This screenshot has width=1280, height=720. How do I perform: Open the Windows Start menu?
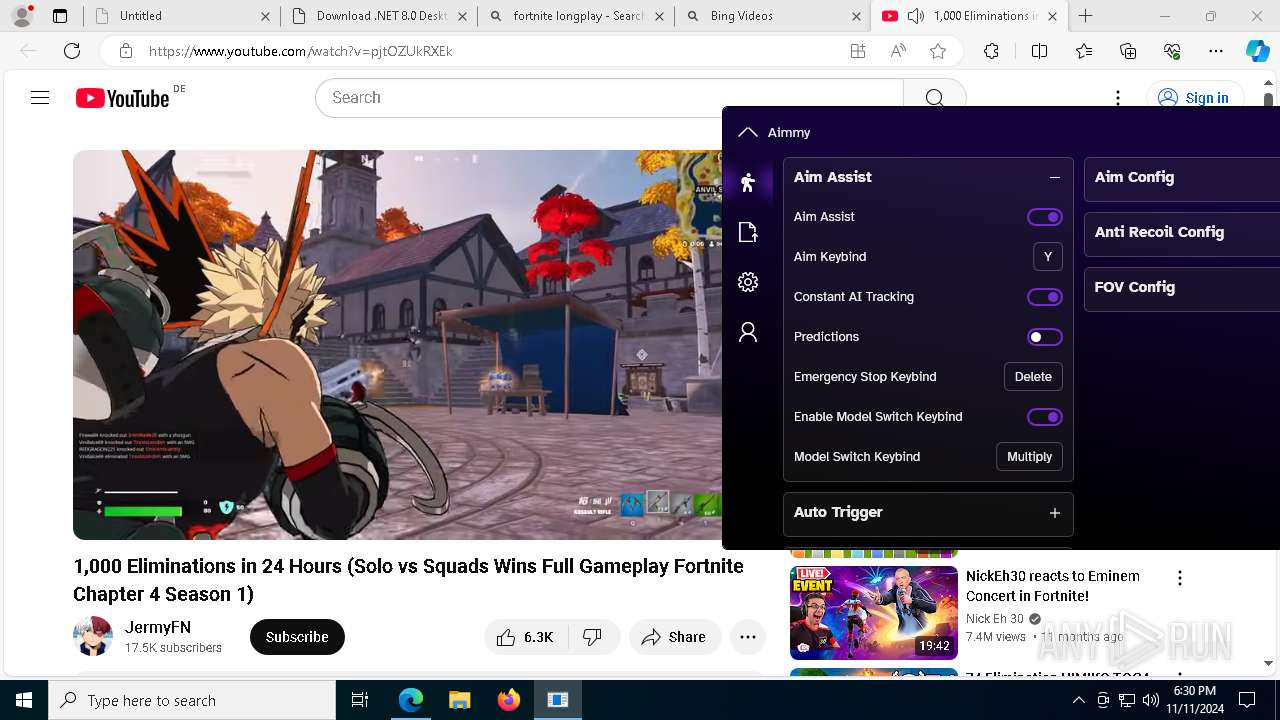click(24, 700)
